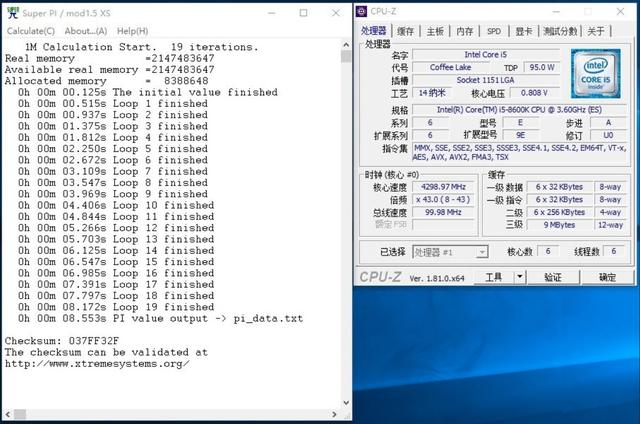Viewport: 640px width, 424px height.
Task: Click the vertical scrollbar thumb in Super PI
Action: click(x=346, y=56)
